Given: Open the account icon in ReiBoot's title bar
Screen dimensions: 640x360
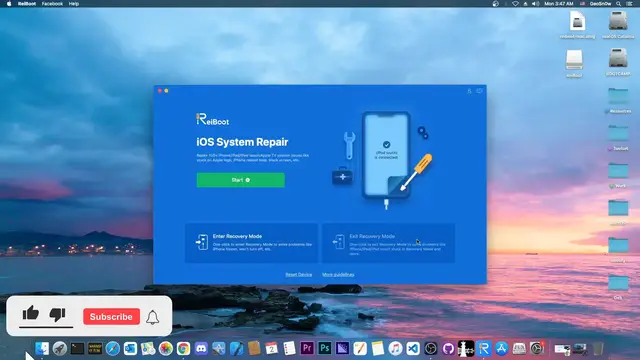Looking at the screenshot, I should tap(469, 91).
